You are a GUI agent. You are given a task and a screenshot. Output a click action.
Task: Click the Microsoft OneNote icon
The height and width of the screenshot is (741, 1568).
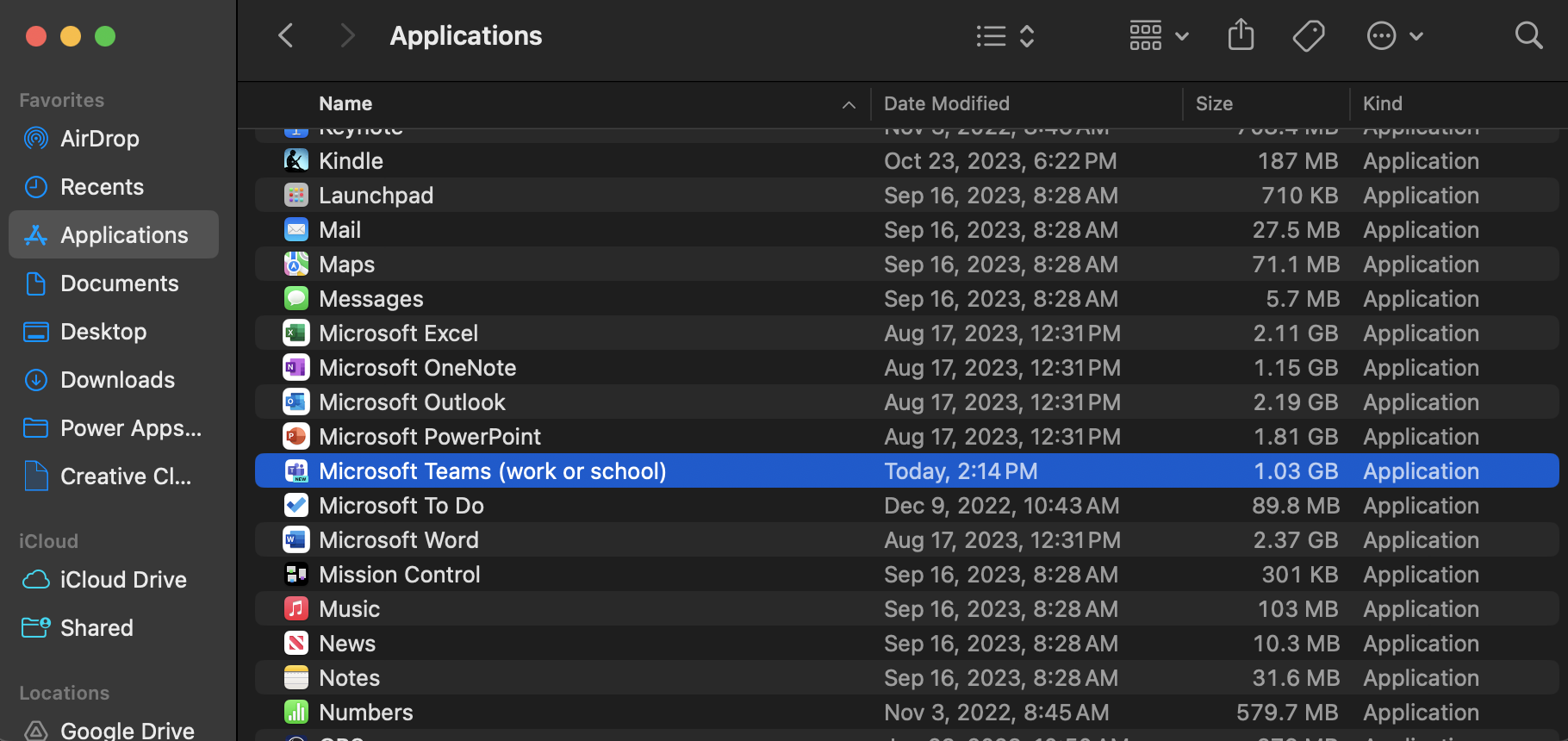[x=296, y=368]
